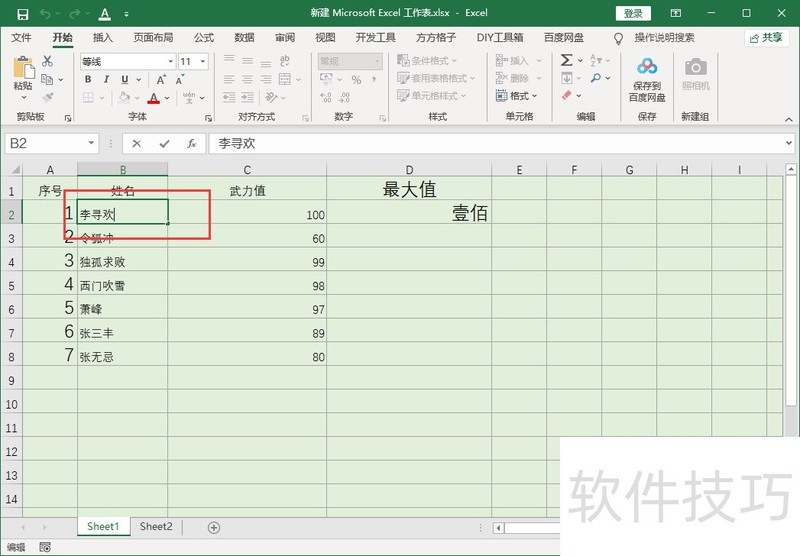Toggle Middle Align
Viewport: 800px width, 556px height.
click(x=248, y=61)
